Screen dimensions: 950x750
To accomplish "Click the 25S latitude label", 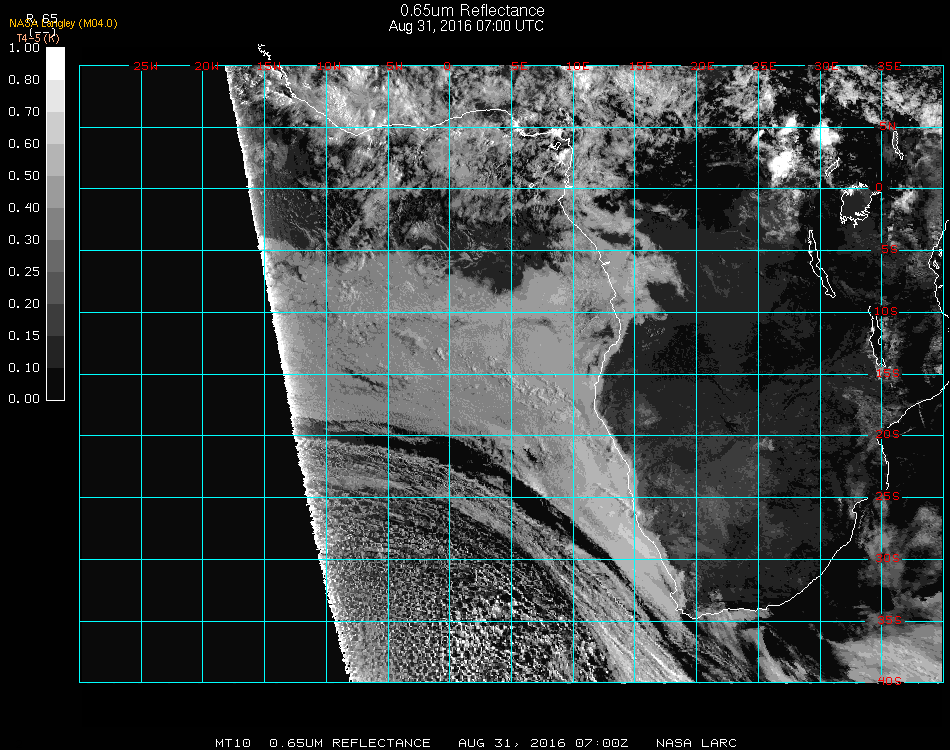I will point(888,496).
